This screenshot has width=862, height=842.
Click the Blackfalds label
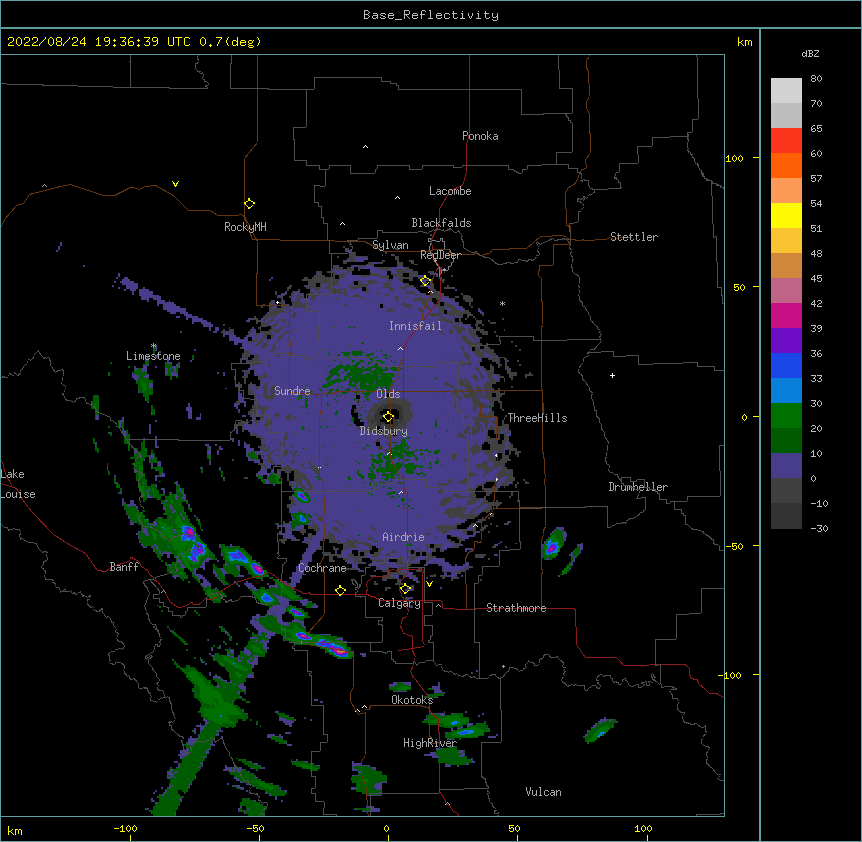441,223
